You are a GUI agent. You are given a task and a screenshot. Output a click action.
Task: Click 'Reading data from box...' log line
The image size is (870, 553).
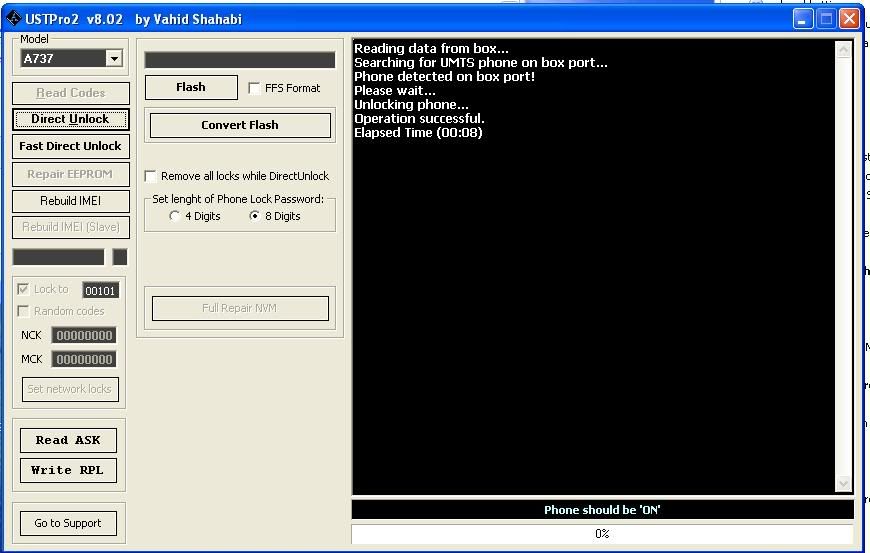click(431, 49)
